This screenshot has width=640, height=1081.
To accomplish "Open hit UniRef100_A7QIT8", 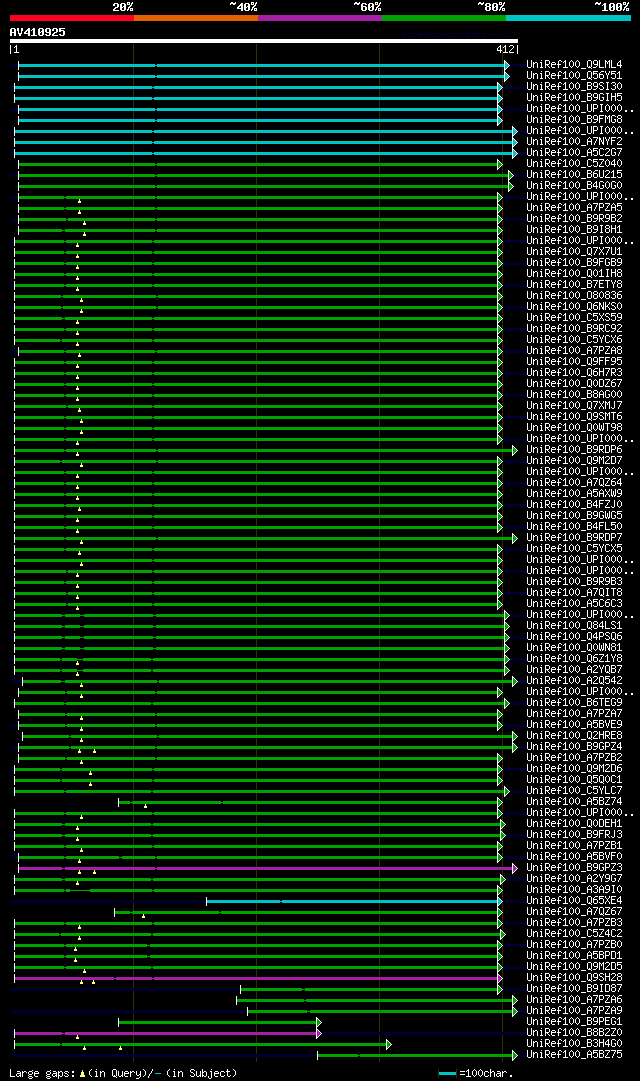I will click(x=574, y=592).
